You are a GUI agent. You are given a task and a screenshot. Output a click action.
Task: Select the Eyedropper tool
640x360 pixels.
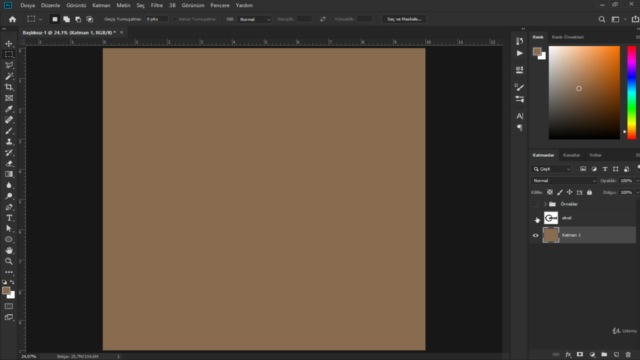tap(9, 109)
